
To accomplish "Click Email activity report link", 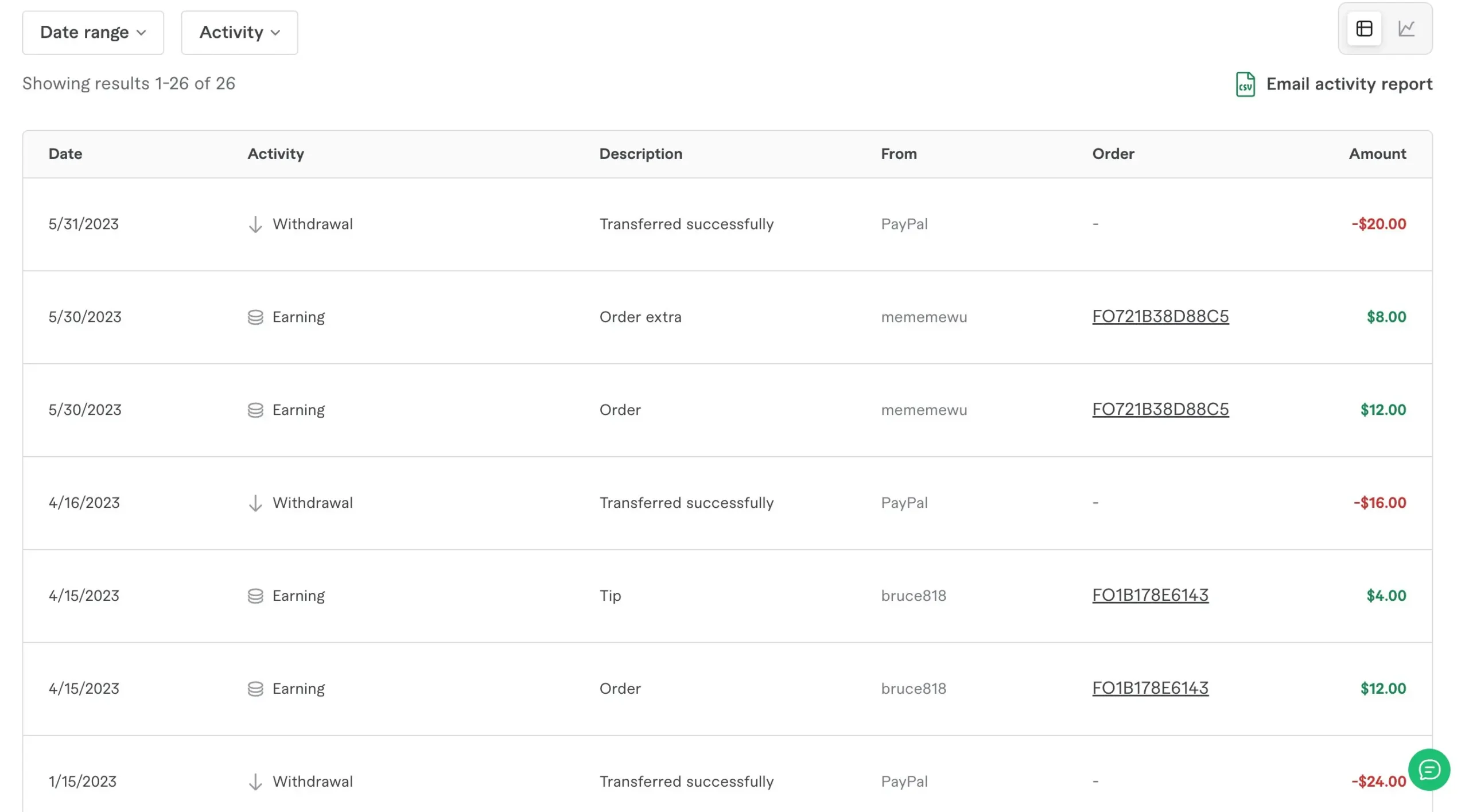I will (1349, 84).
